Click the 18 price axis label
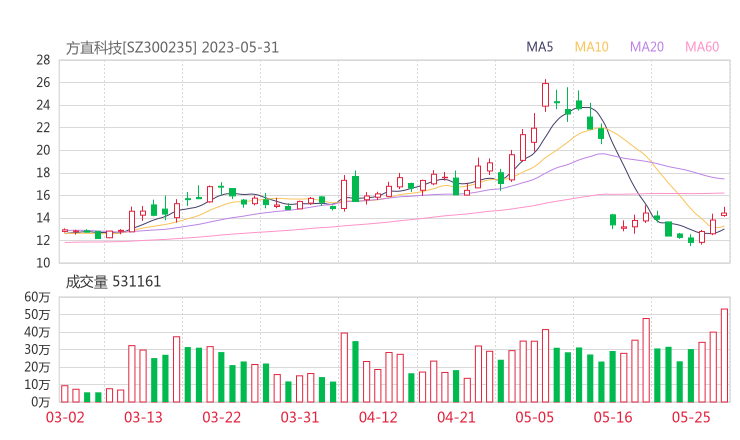 (x=43, y=173)
